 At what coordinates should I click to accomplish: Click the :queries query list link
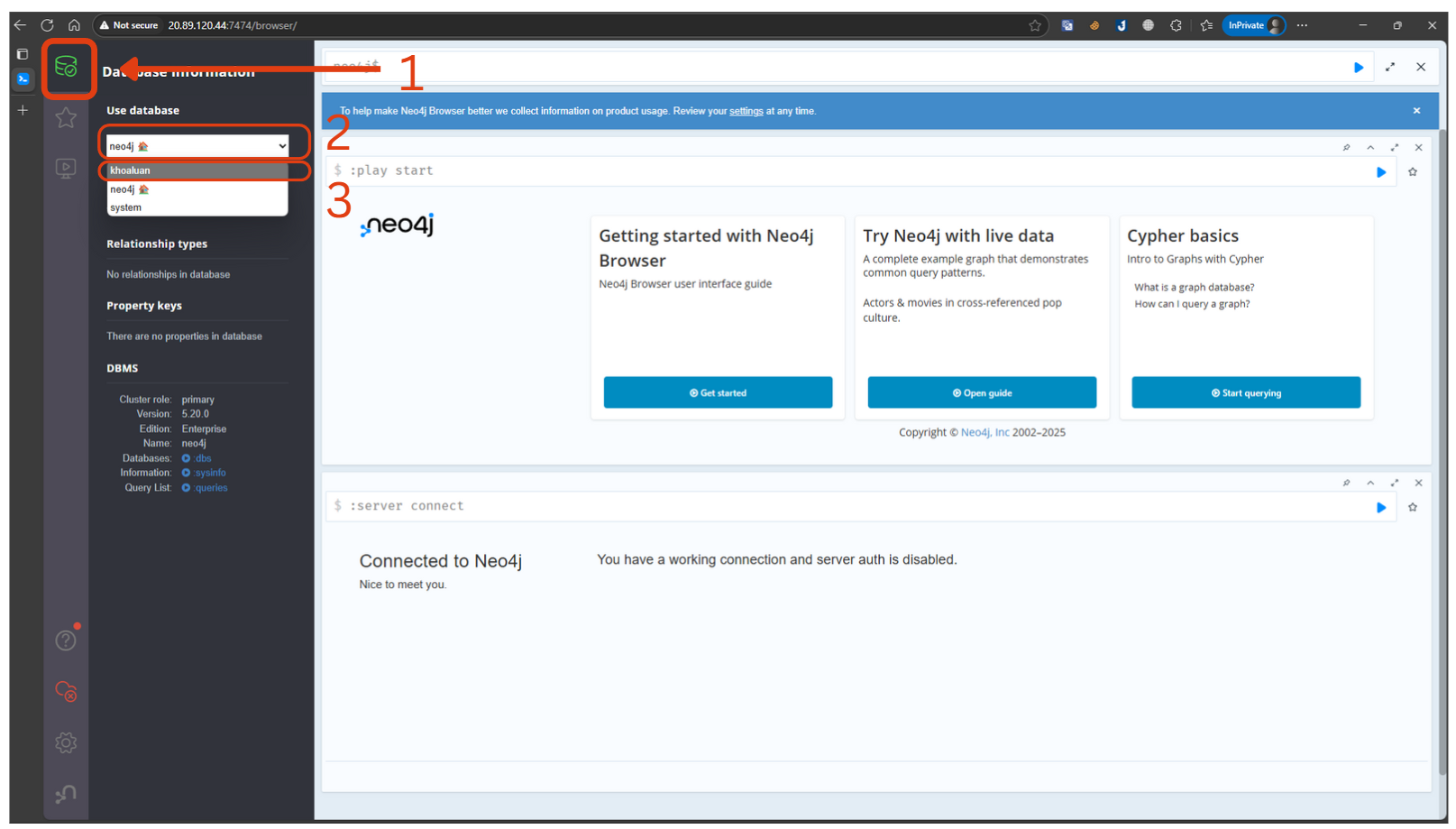(205, 488)
